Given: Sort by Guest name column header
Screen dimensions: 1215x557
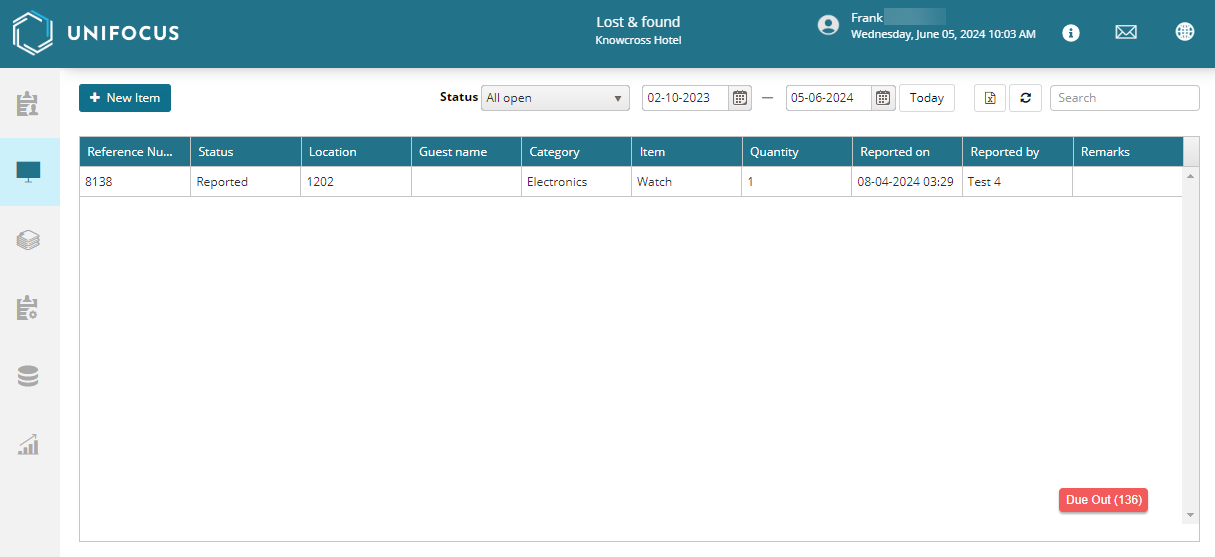Looking at the screenshot, I should (x=466, y=152).
